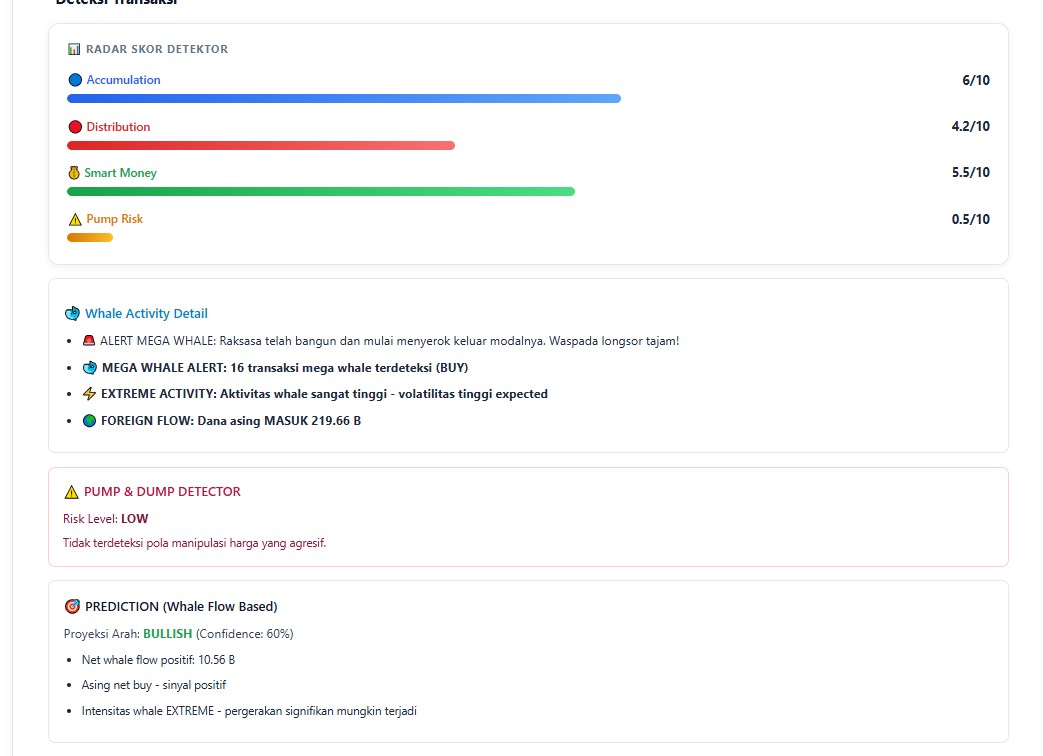The height and width of the screenshot is (756, 1043).
Task: Click the red circle Distribution icon
Action: (x=75, y=127)
